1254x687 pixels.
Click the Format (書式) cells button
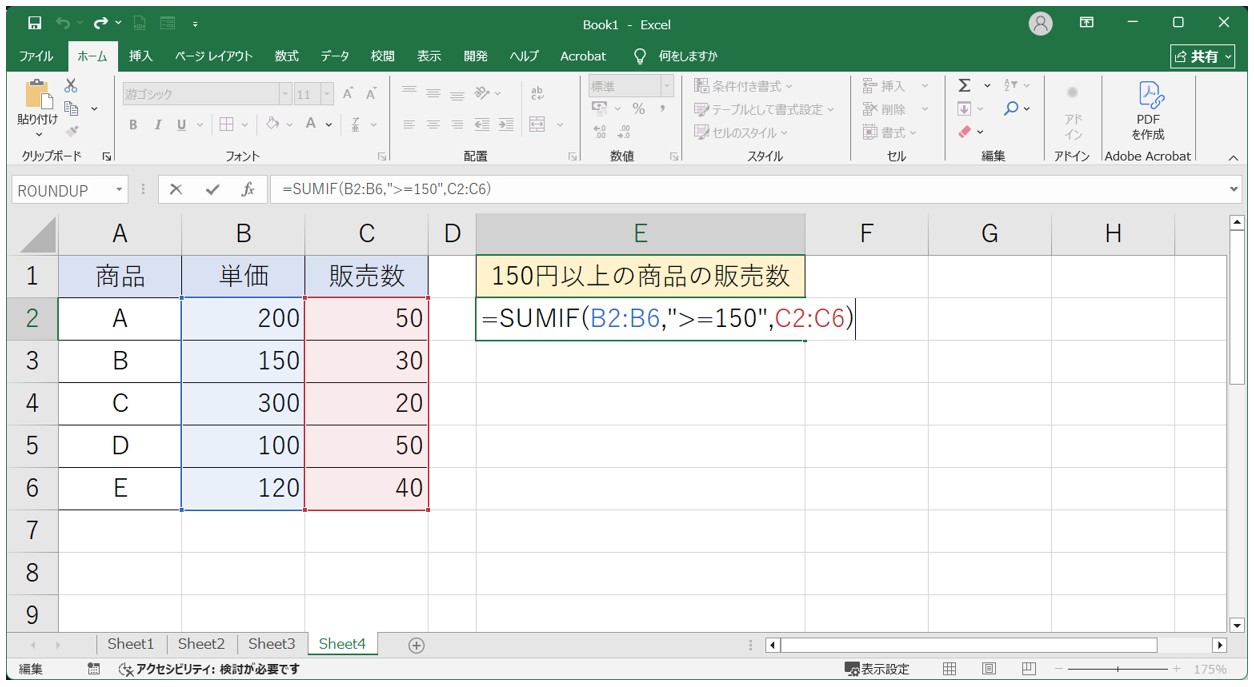[889, 131]
